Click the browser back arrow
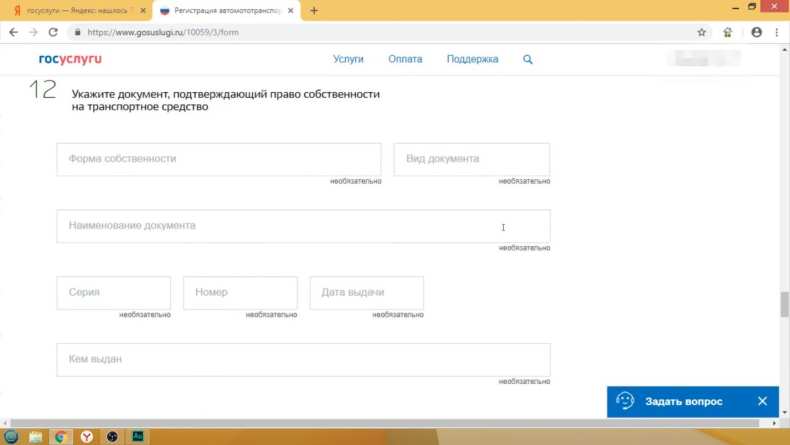 point(12,32)
